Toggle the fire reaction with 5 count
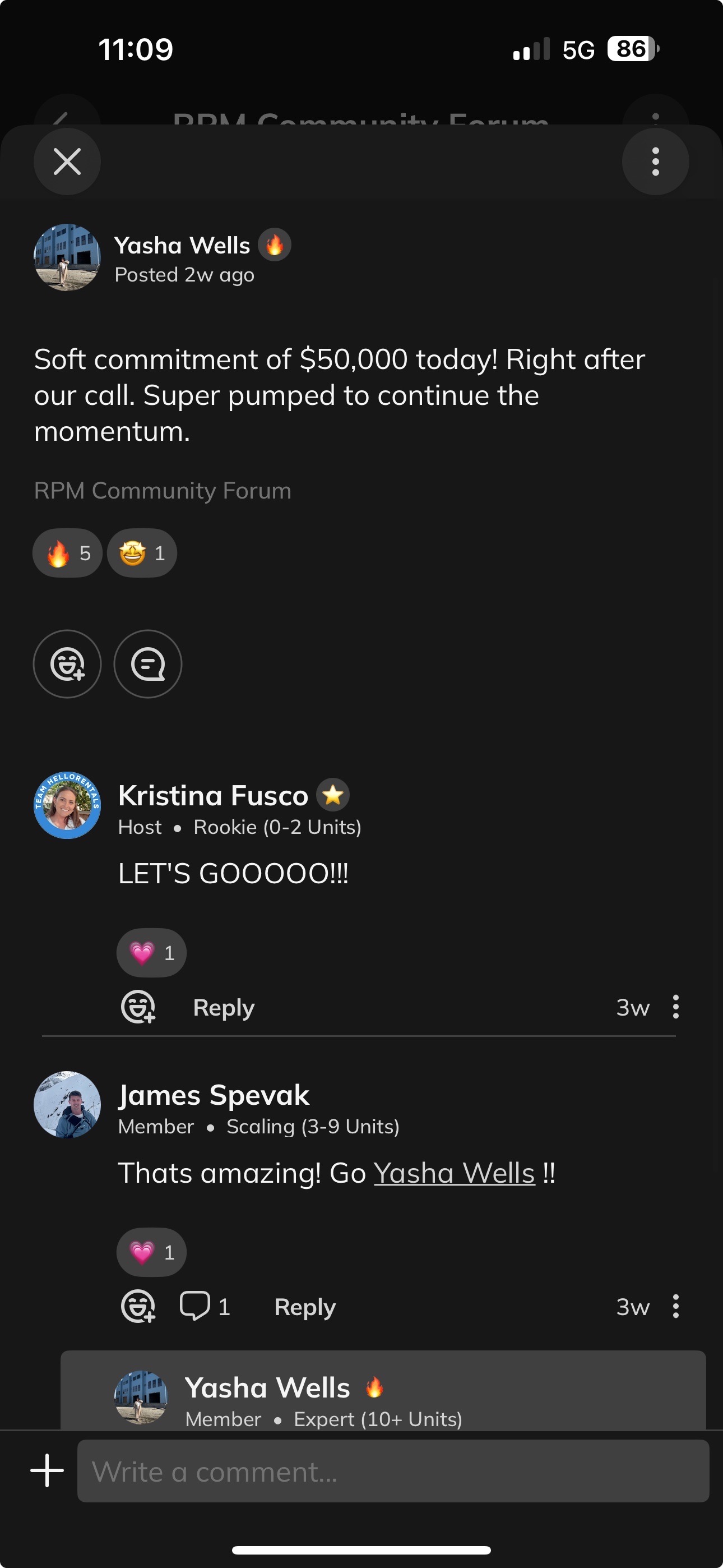This screenshot has height=1568, width=723. [68, 553]
